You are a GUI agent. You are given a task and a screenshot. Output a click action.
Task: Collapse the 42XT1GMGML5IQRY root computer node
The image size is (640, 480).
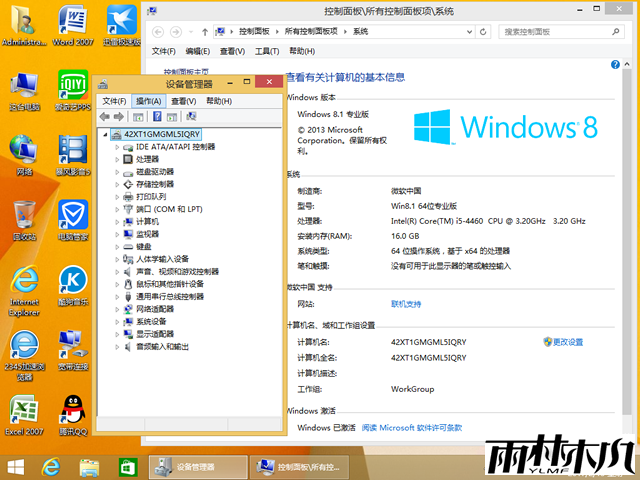click(x=105, y=133)
